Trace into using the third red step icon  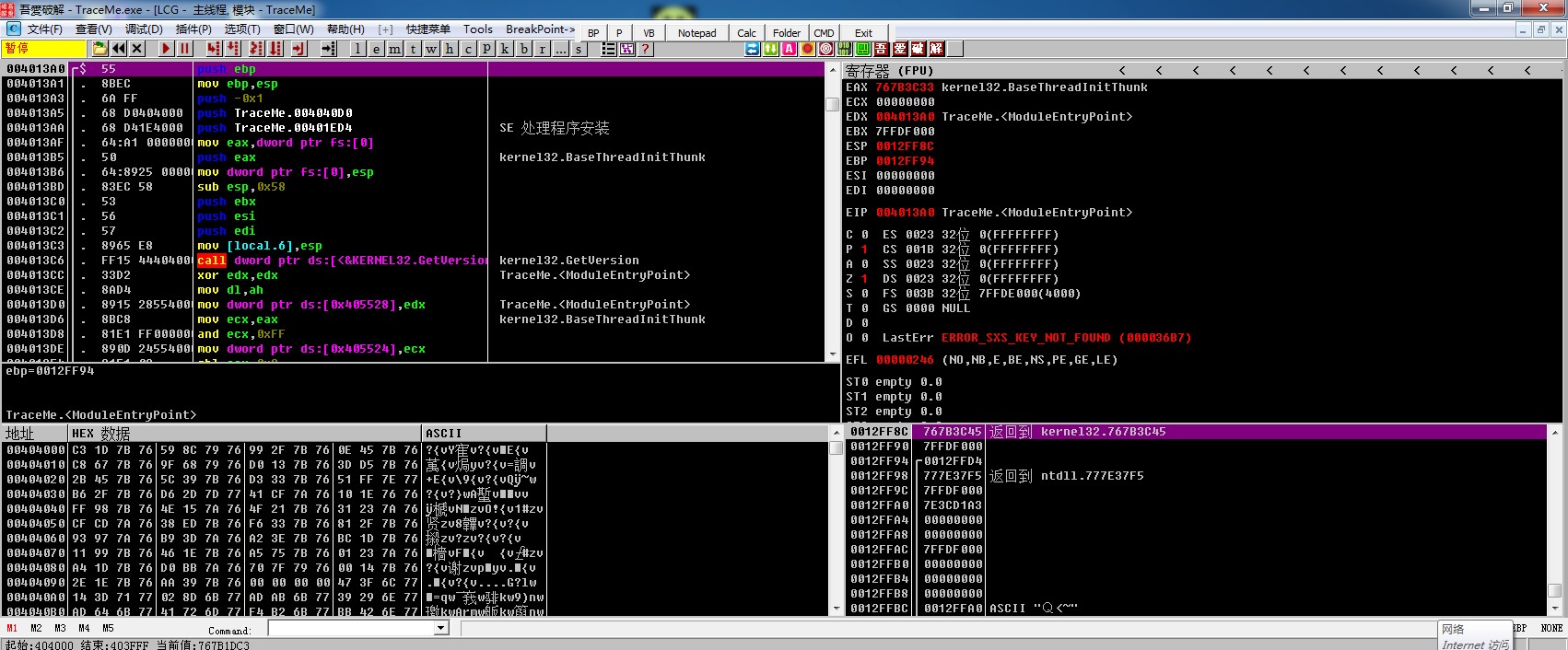257,49
